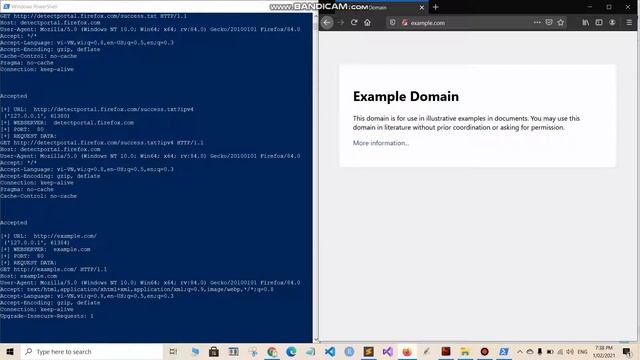Open taskbar clock and date
Image resolution: width=640 pixels, height=360 pixels.
604,351
